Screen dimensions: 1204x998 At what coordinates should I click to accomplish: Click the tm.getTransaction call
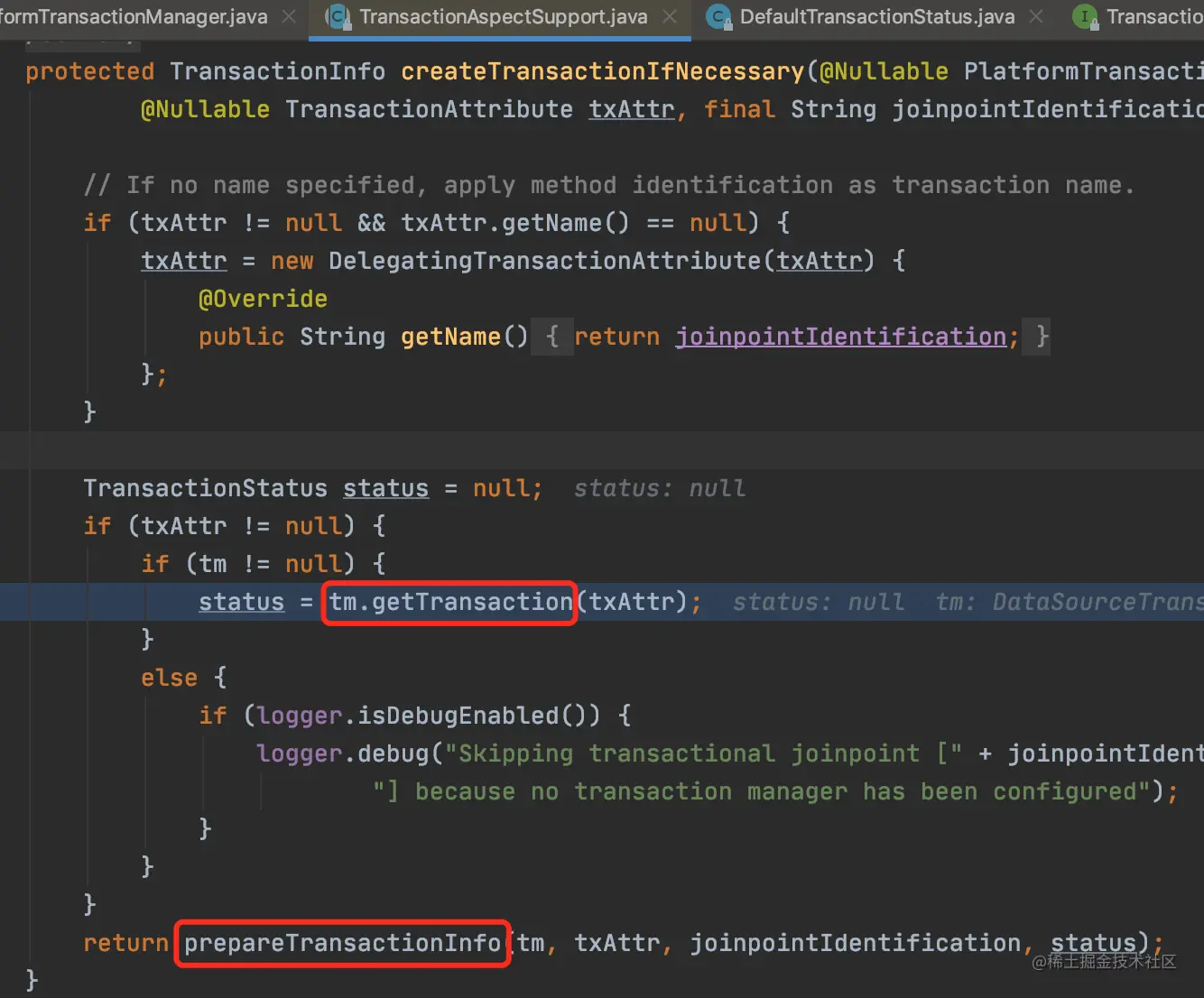point(450,602)
